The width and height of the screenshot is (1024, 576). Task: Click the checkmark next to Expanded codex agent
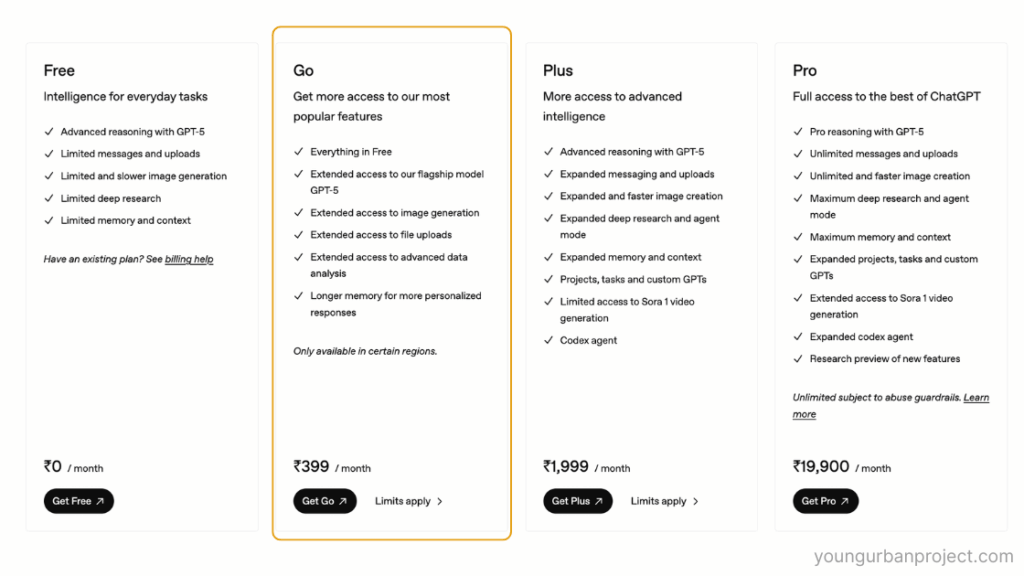pos(797,338)
